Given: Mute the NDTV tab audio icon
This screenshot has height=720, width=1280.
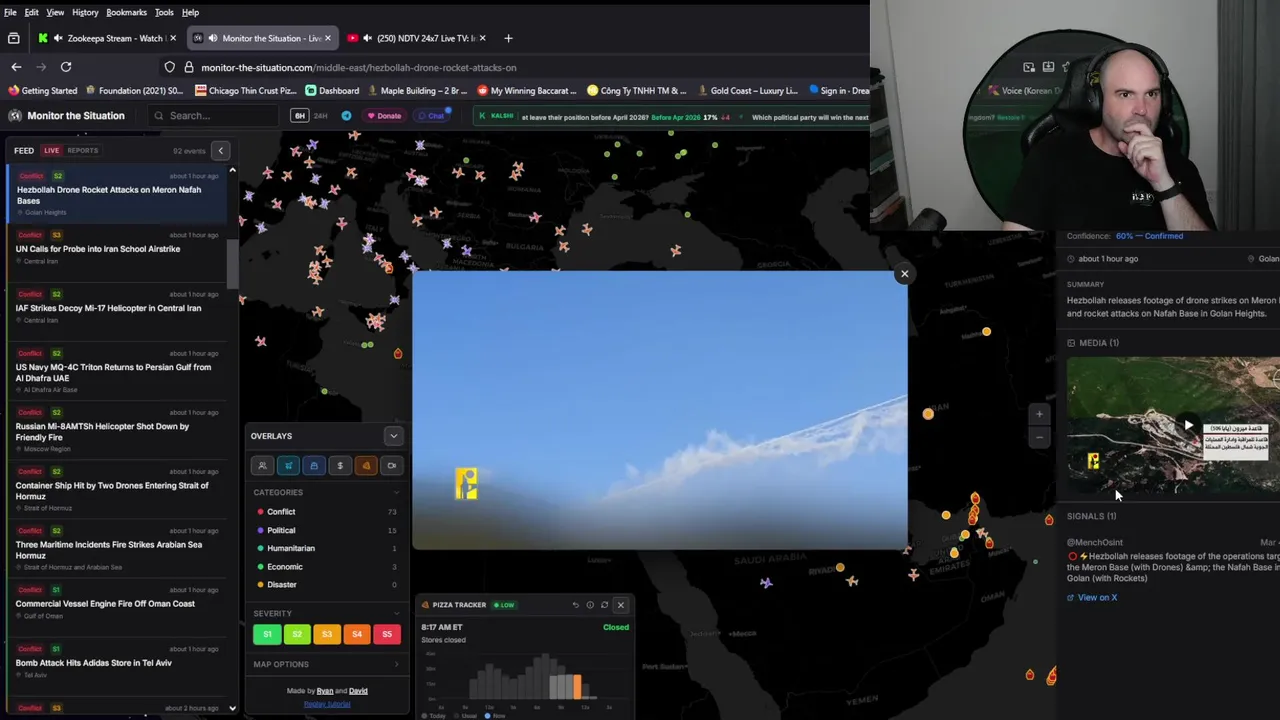Looking at the screenshot, I should tap(368, 38).
